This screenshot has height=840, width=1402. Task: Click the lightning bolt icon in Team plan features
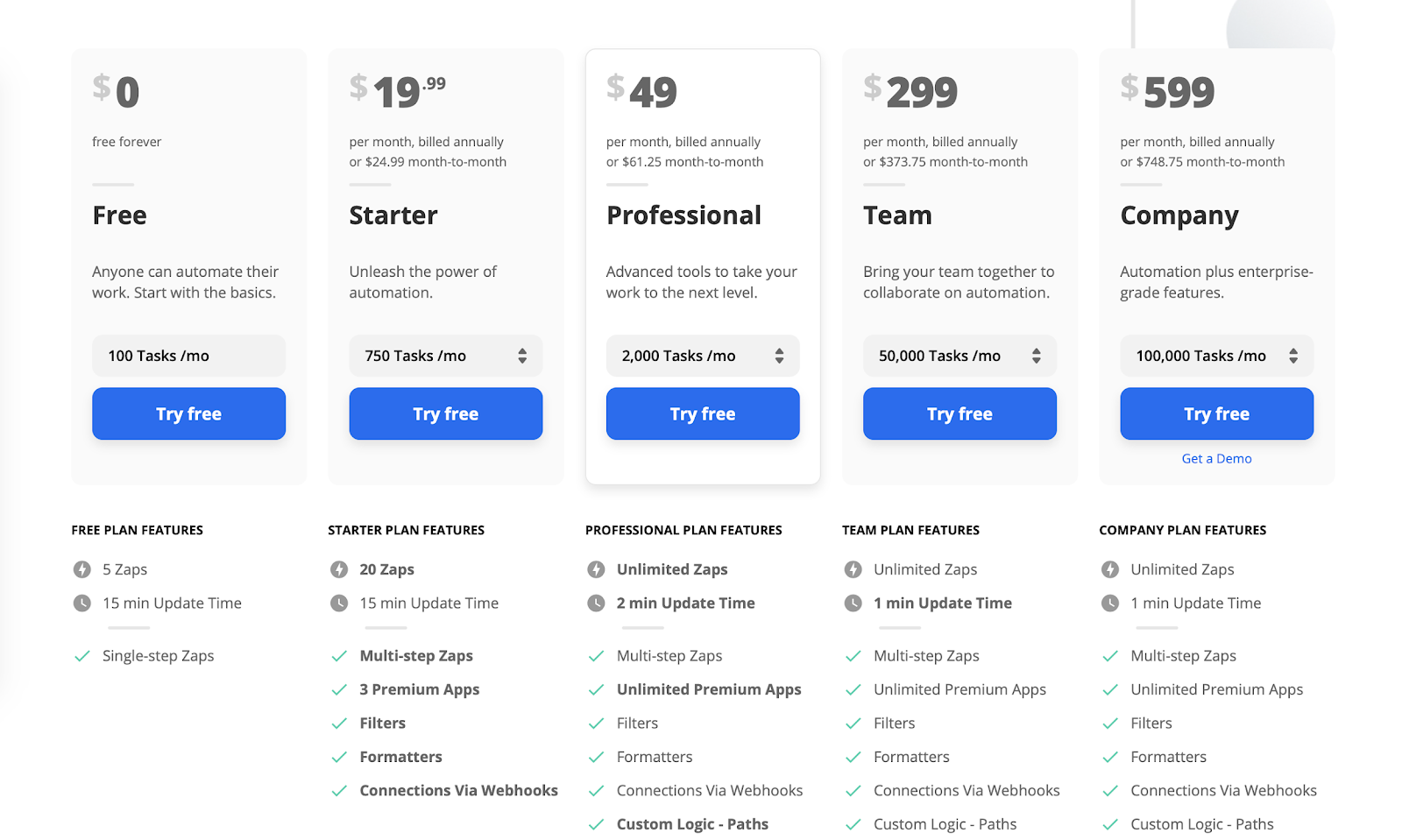853,569
